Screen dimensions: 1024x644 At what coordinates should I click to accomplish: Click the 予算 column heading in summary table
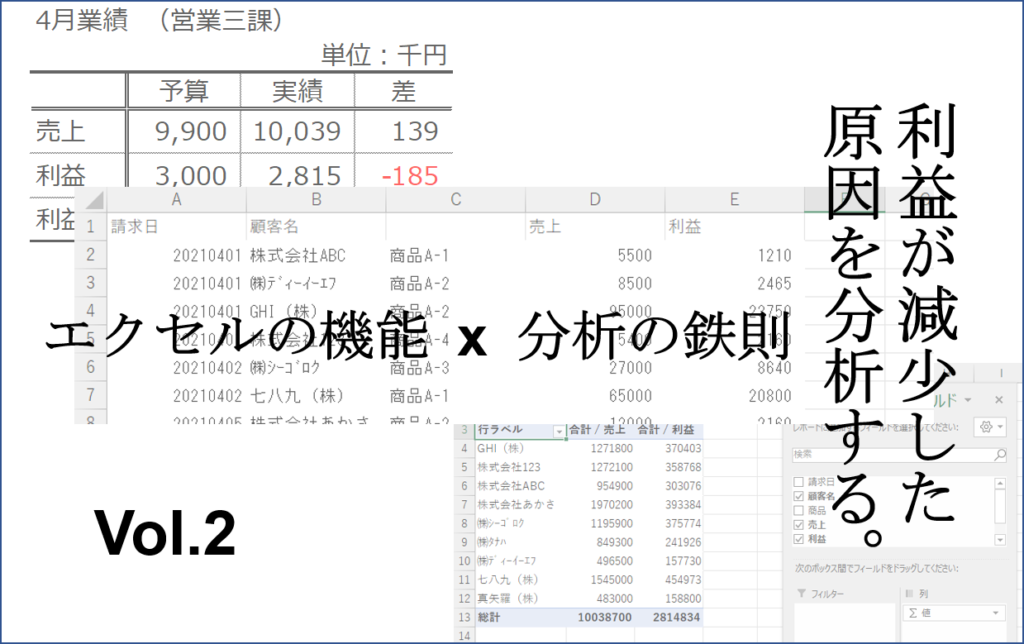[x=184, y=91]
